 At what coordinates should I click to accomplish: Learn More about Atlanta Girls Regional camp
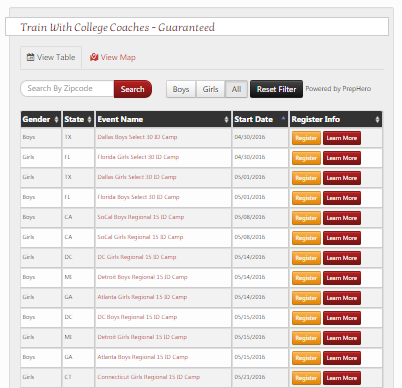[x=342, y=298]
